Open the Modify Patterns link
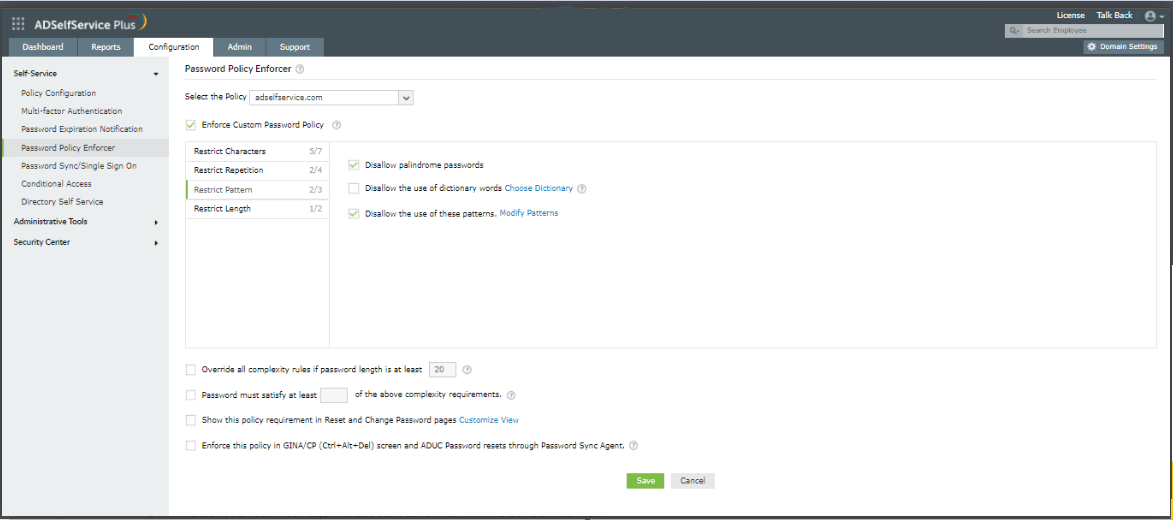This screenshot has height=520, width=1173. click(529, 213)
